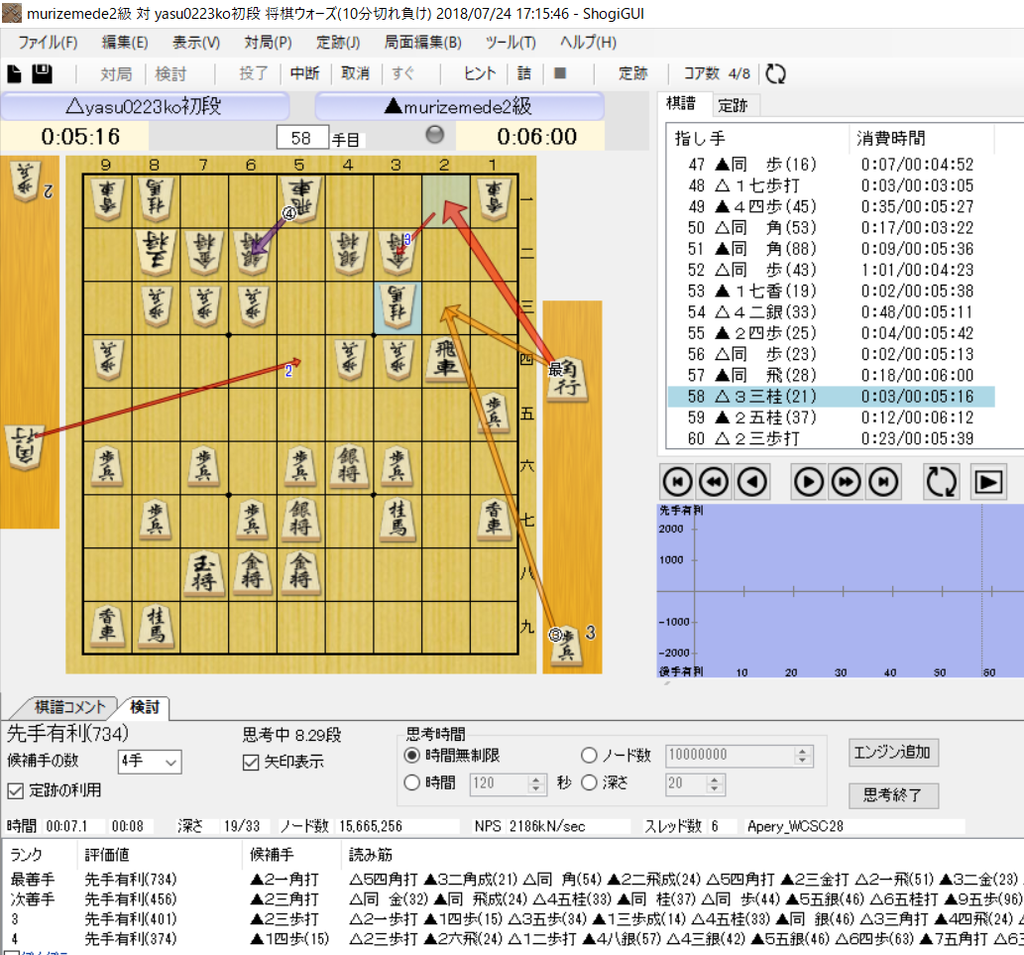
Task: Click エンジン追加 button
Action: (x=892, y=753)
